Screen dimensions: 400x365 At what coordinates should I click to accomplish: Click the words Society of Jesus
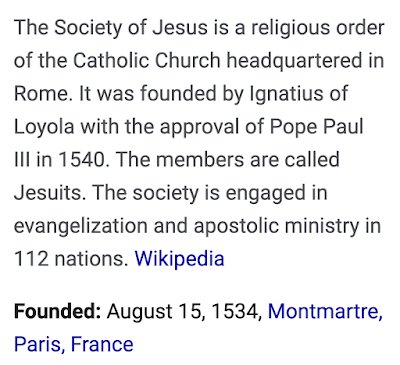pyautogui.click(x=131, y=27)
